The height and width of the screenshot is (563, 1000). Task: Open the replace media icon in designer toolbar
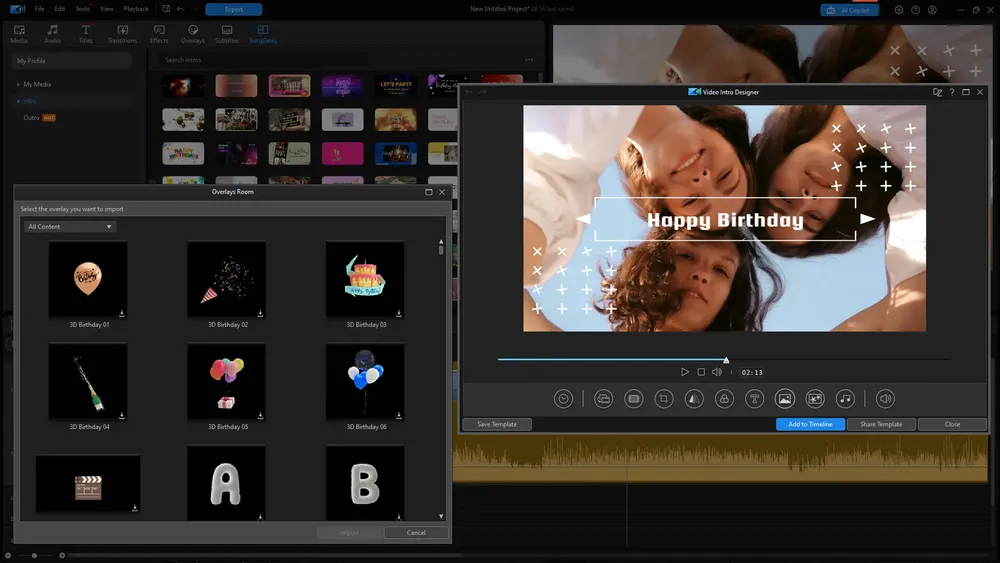click(603, 399)
